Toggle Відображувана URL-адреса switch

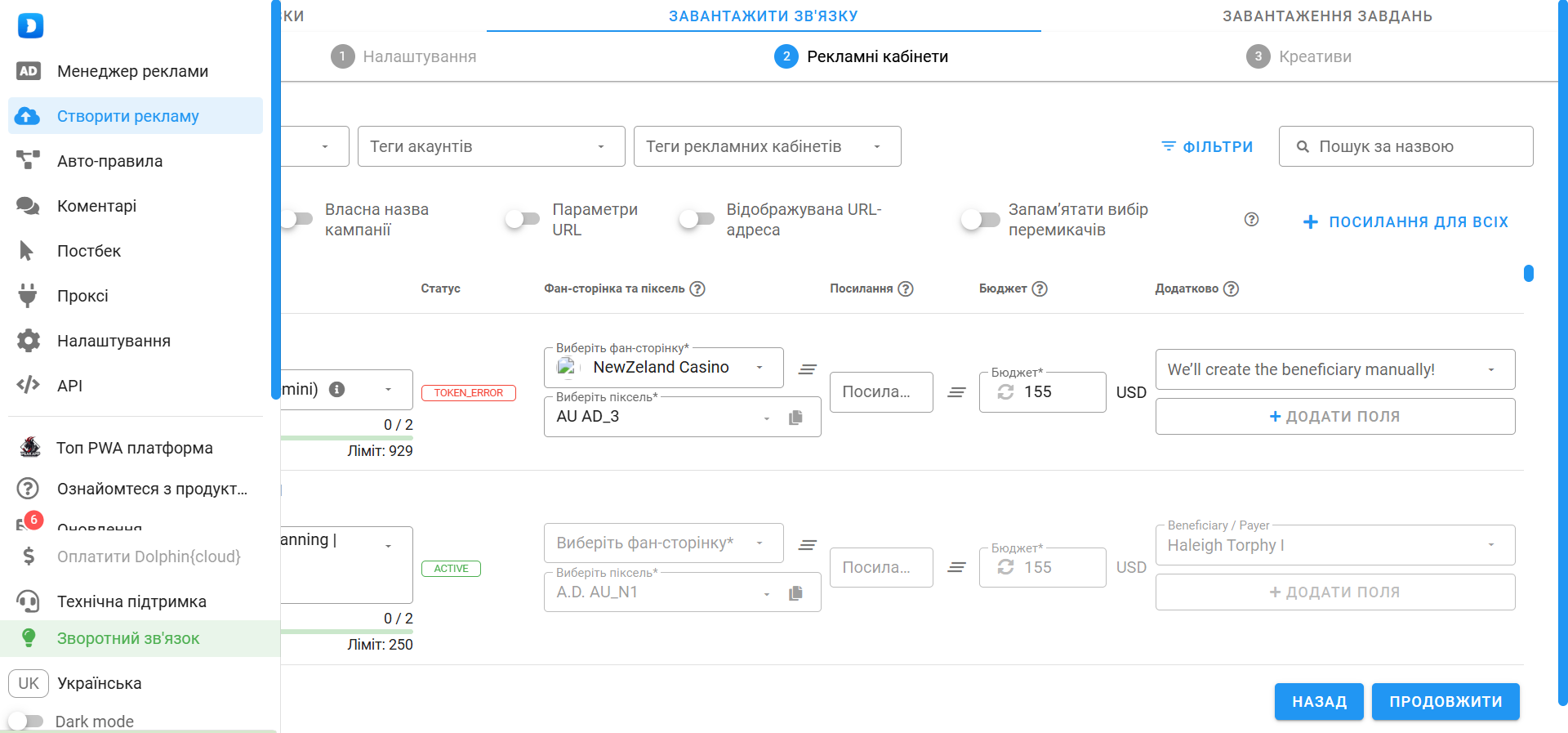click(697, 219)
